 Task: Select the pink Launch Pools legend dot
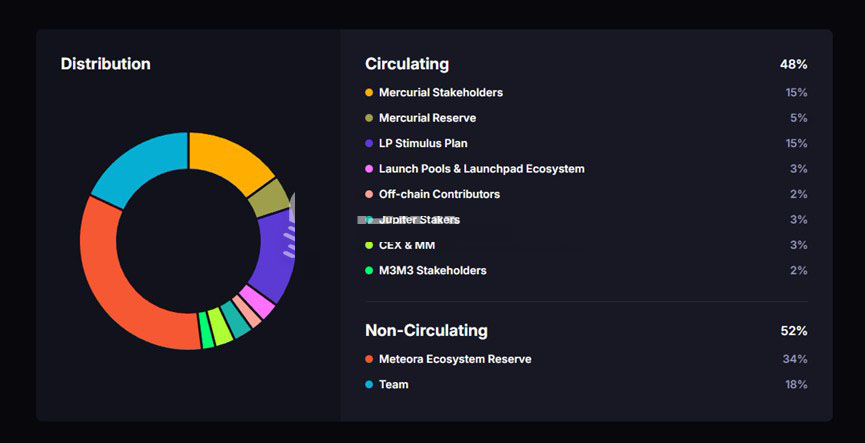click(369, 169)
